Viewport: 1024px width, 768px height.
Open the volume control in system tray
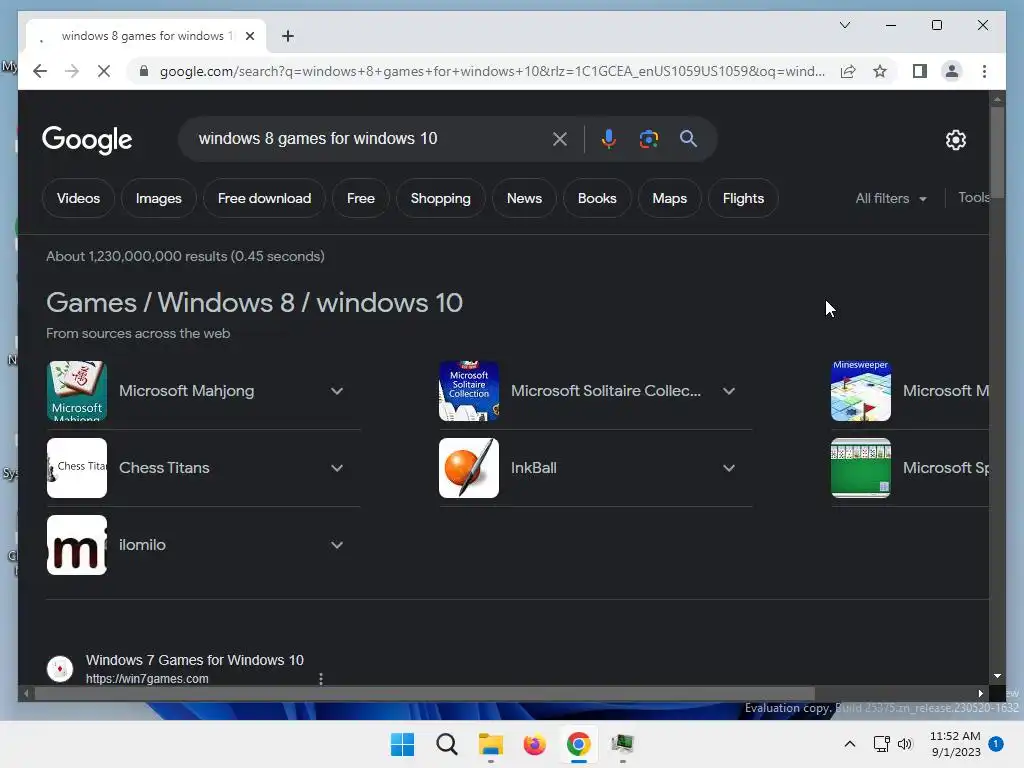click(904, 744)
